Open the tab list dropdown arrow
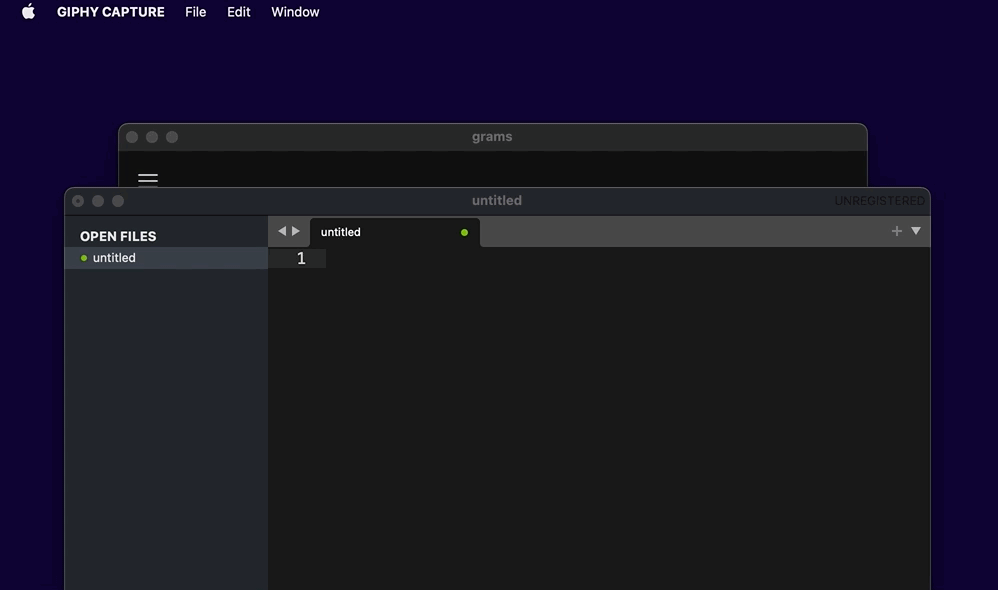The image size is (998, 590). tap(916, 231)
